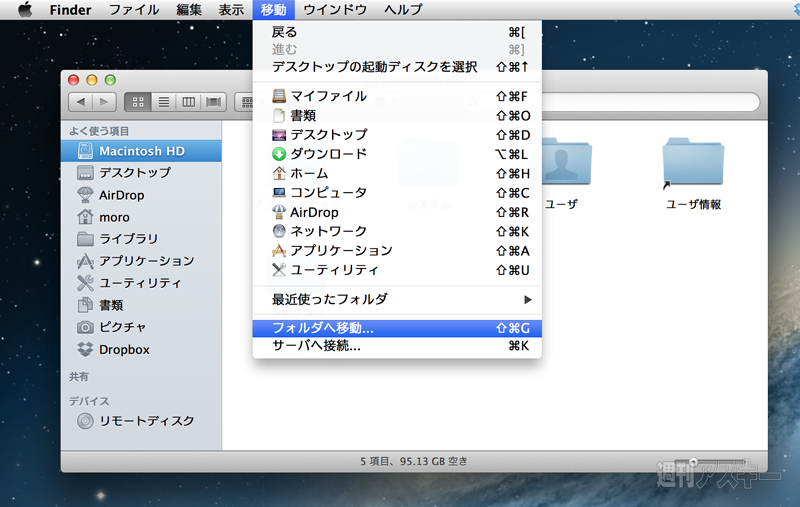
Task: Open the ファイル menu in the menu bar
Action: pyautogui.click(x=133, y=10)
